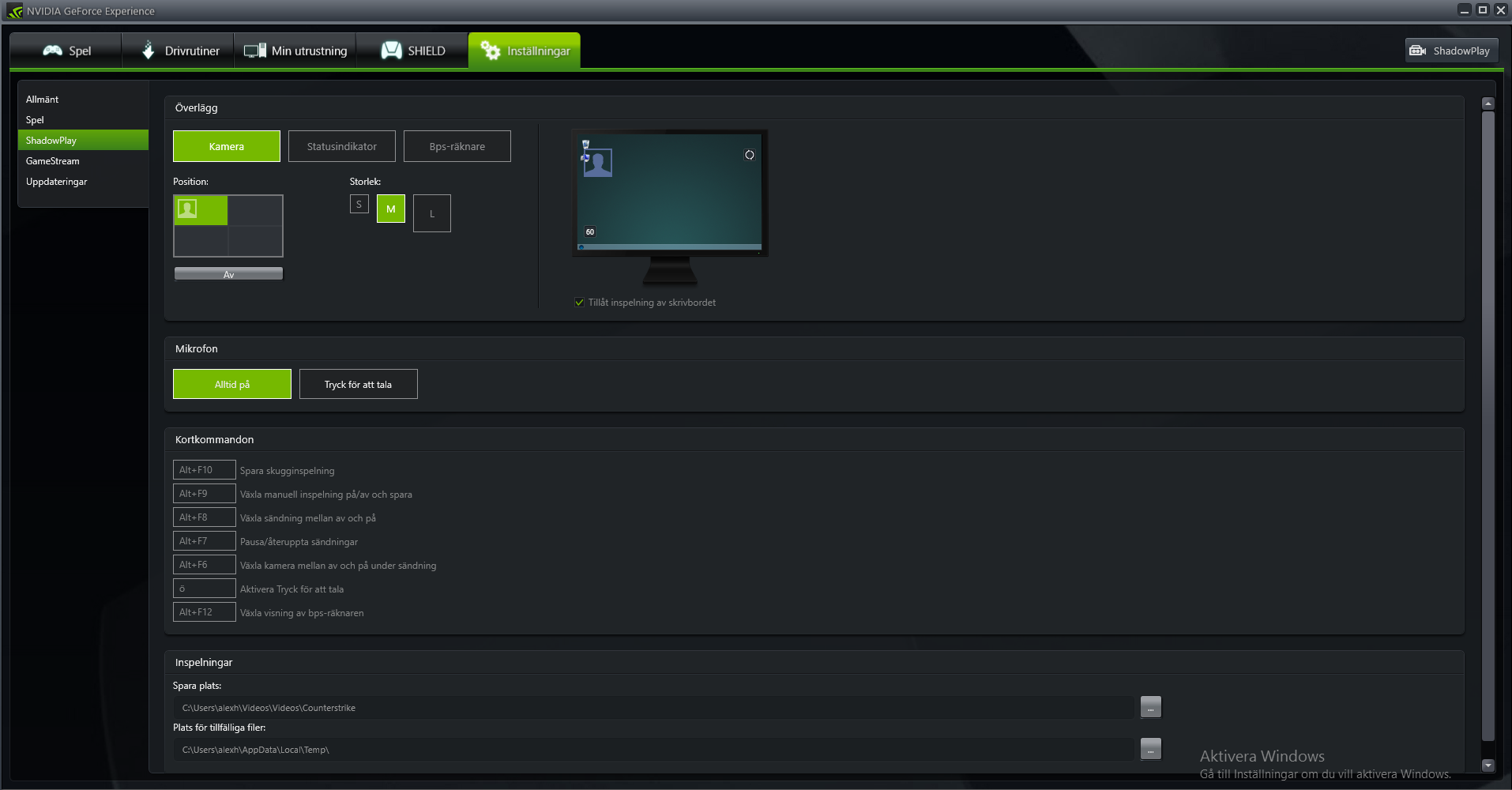Edit the ö push-to-talk shortcut field
Screen dimensions: 1512x790
(205, 589)
